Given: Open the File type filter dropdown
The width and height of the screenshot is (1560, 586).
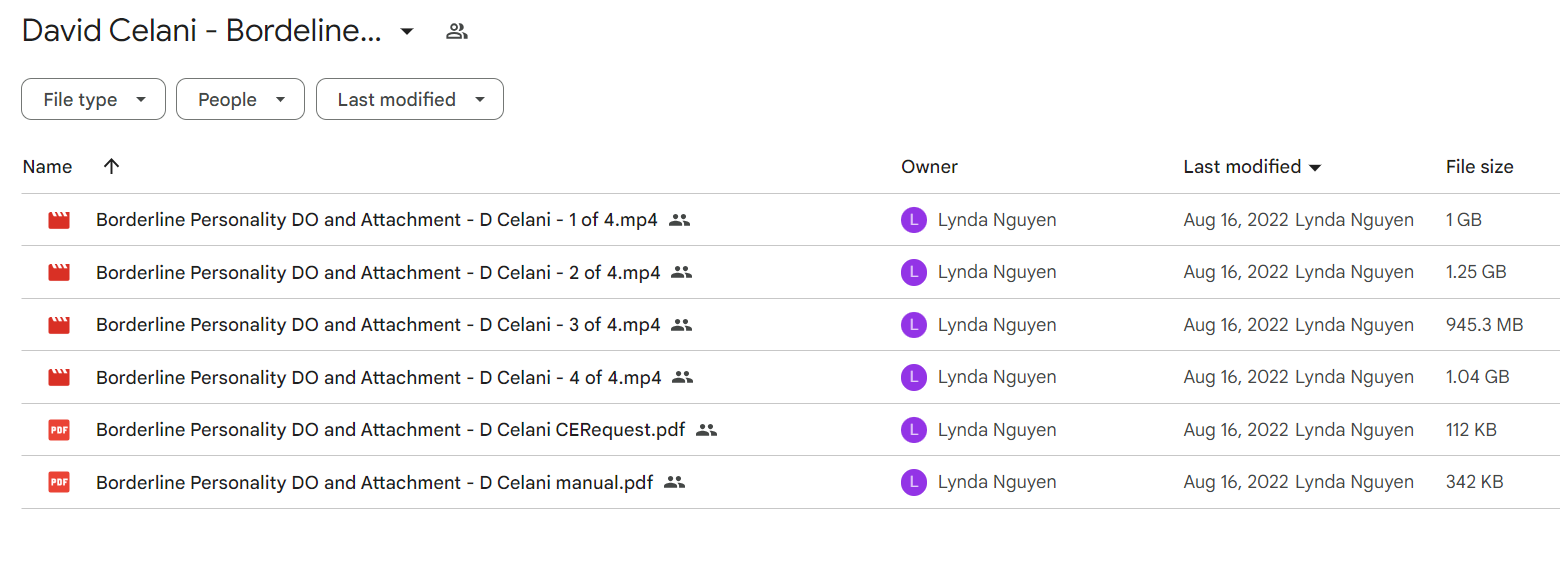Looking at the screenshot, I should point(93,99).
